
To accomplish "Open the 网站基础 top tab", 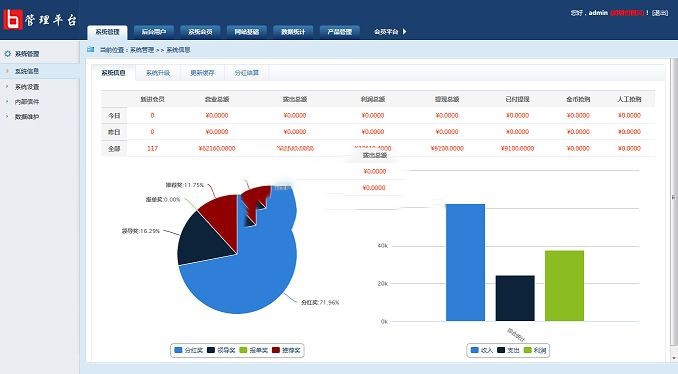I will (x=247, y=32).
